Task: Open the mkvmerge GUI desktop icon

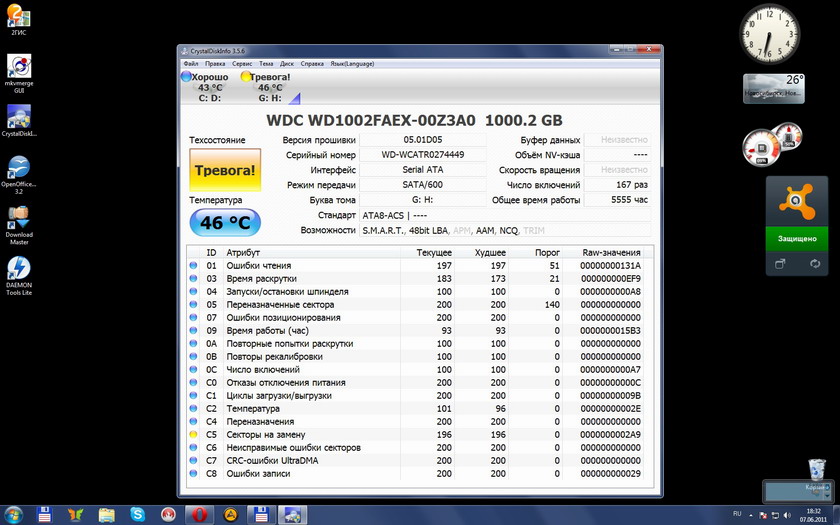Action: [19, 72]
